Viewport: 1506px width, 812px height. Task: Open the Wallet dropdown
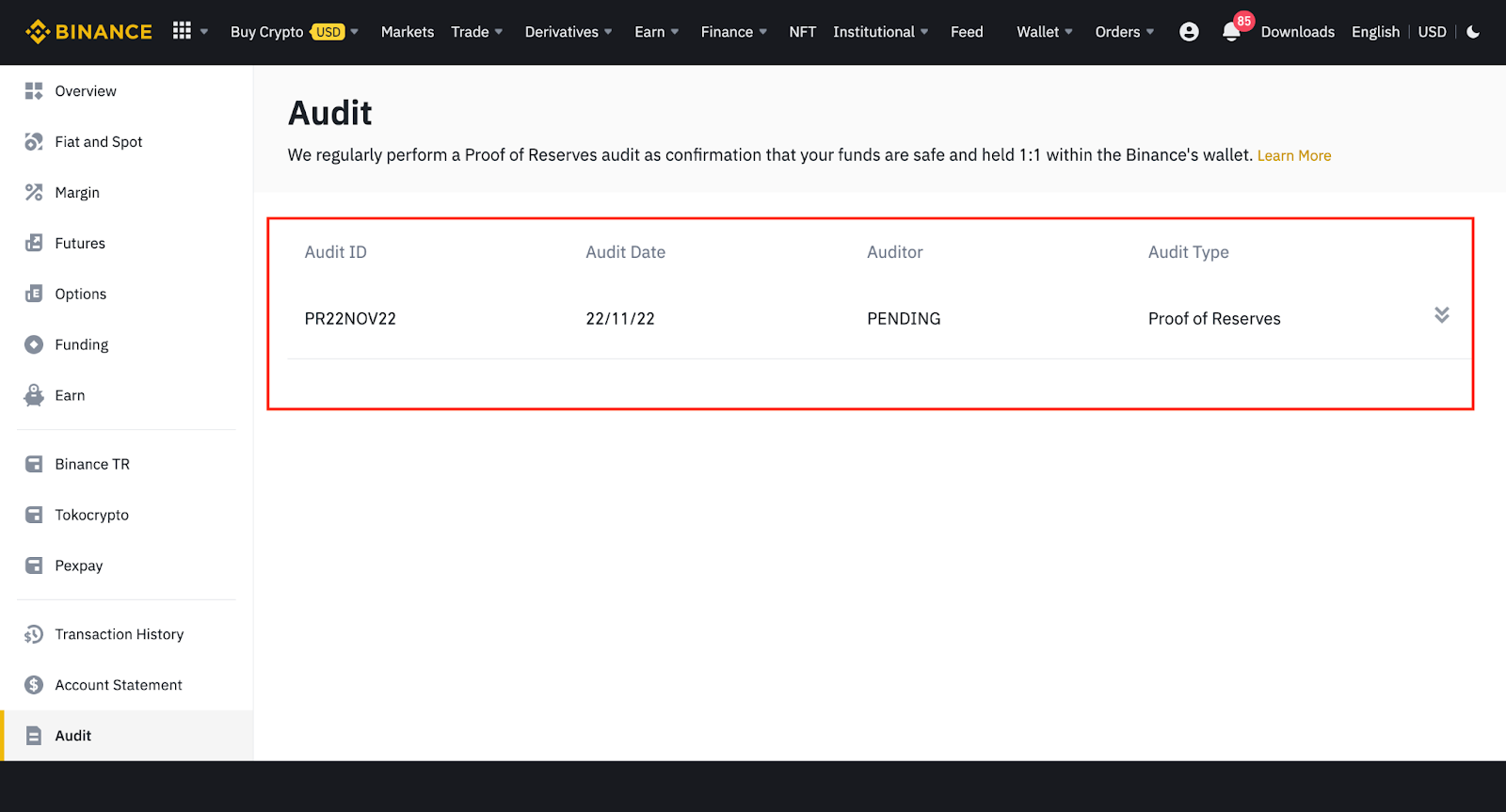[1045, 32]
